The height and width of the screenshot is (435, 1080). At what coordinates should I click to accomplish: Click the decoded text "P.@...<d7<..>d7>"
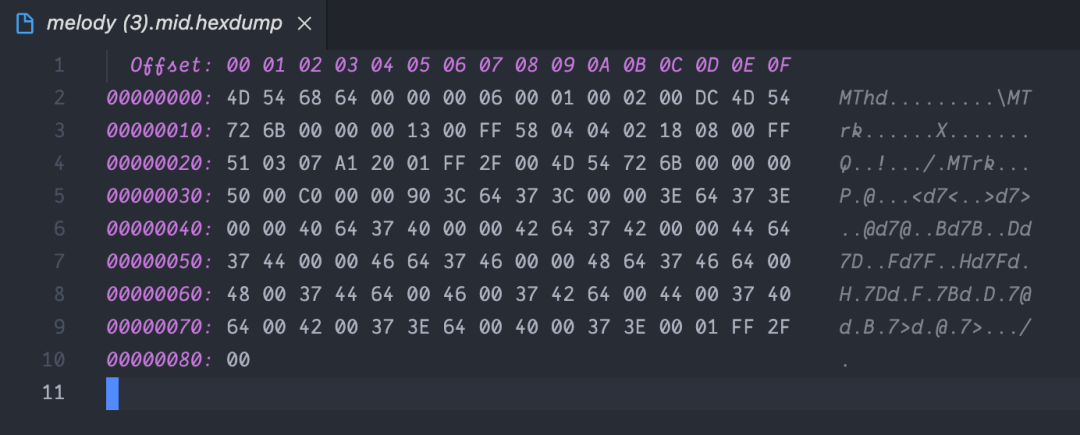935,195
